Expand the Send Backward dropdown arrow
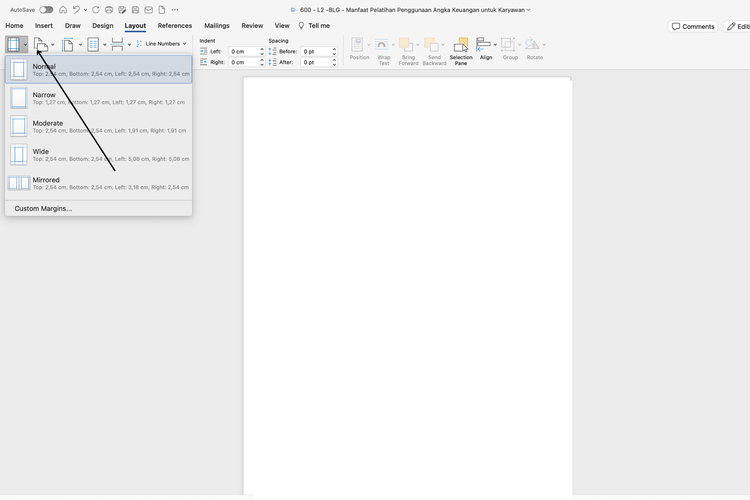This screenshot has height=500, width=750. point(443,44)
